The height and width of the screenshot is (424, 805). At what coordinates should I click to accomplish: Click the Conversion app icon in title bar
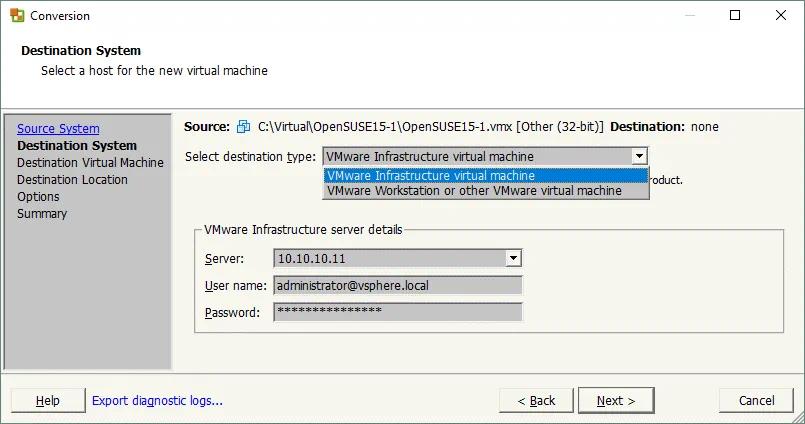pyautogui.click(x=17, y=15)
